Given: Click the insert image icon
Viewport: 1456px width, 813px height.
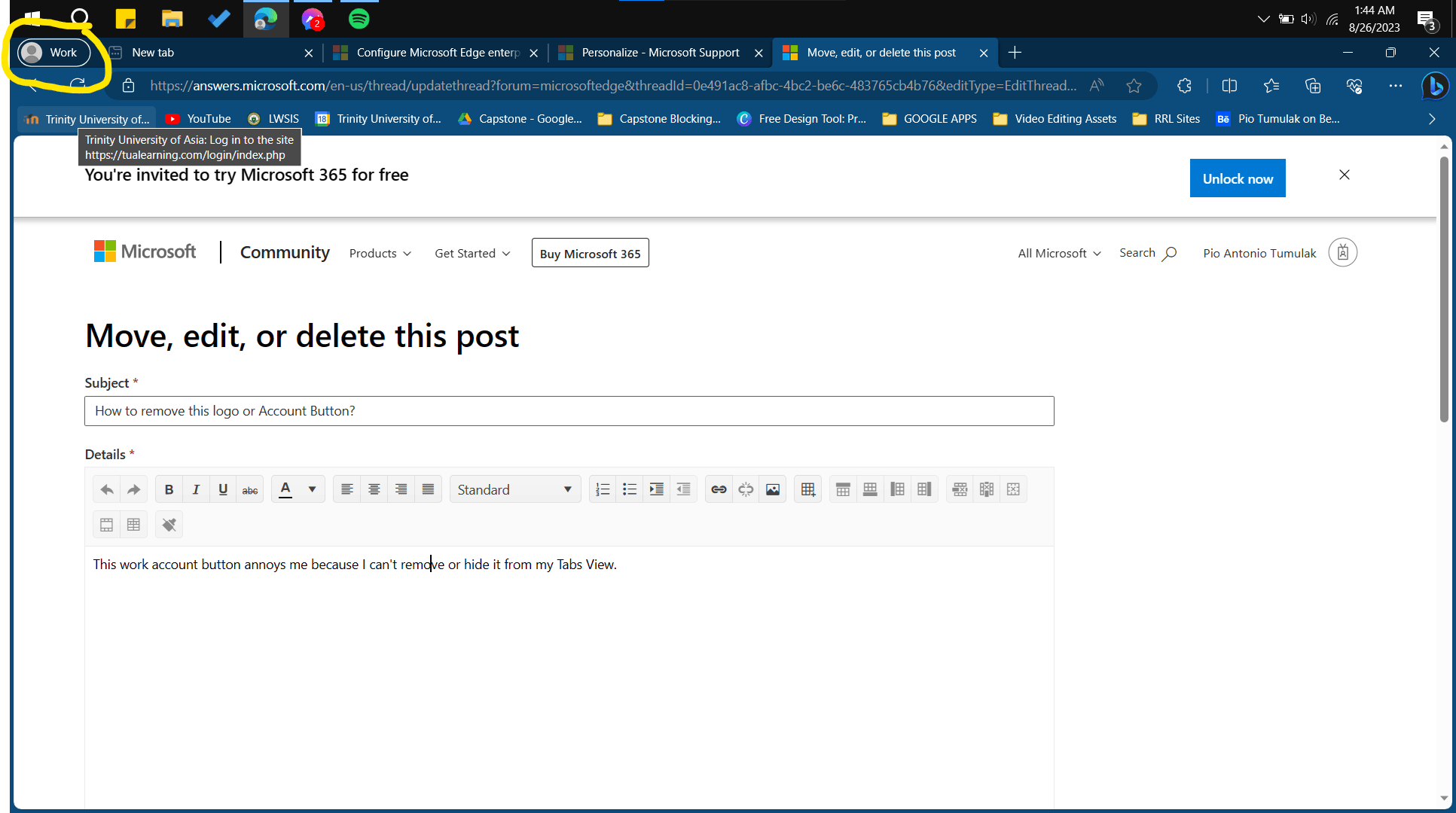Looking at the screenshot, I should [773, 489].
